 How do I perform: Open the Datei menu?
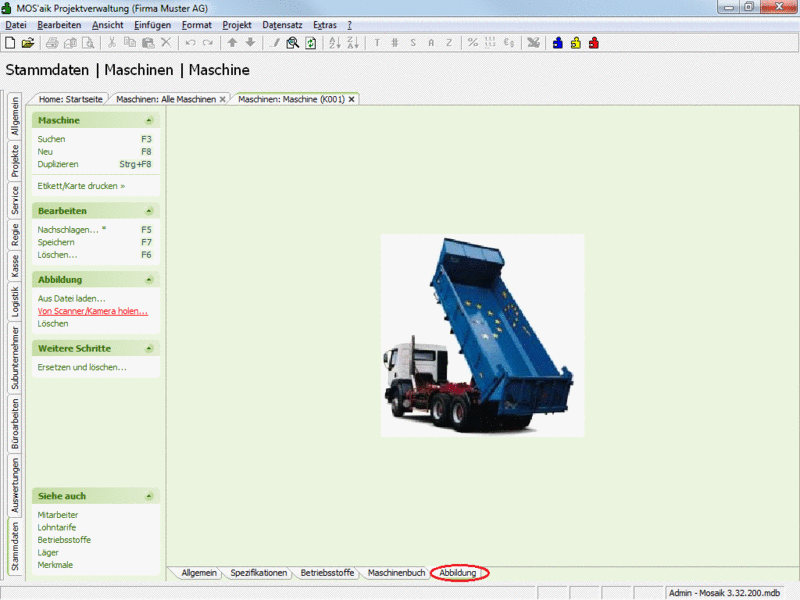(x=16, y=25)
